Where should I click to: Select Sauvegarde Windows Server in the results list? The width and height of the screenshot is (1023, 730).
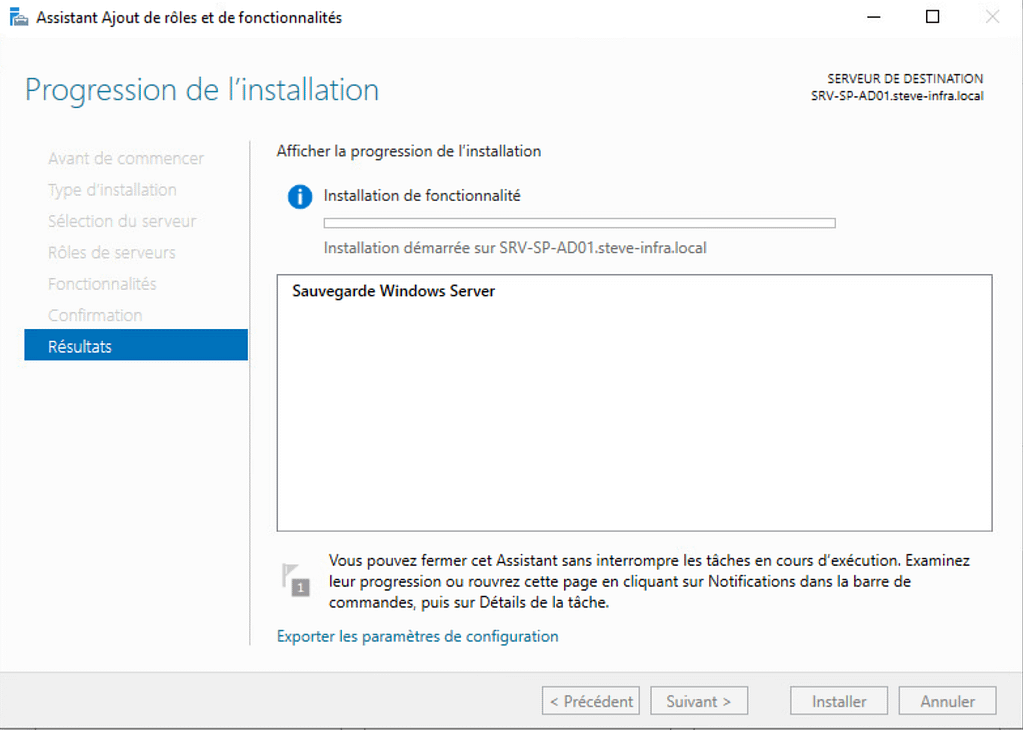[x=393, y=292]
